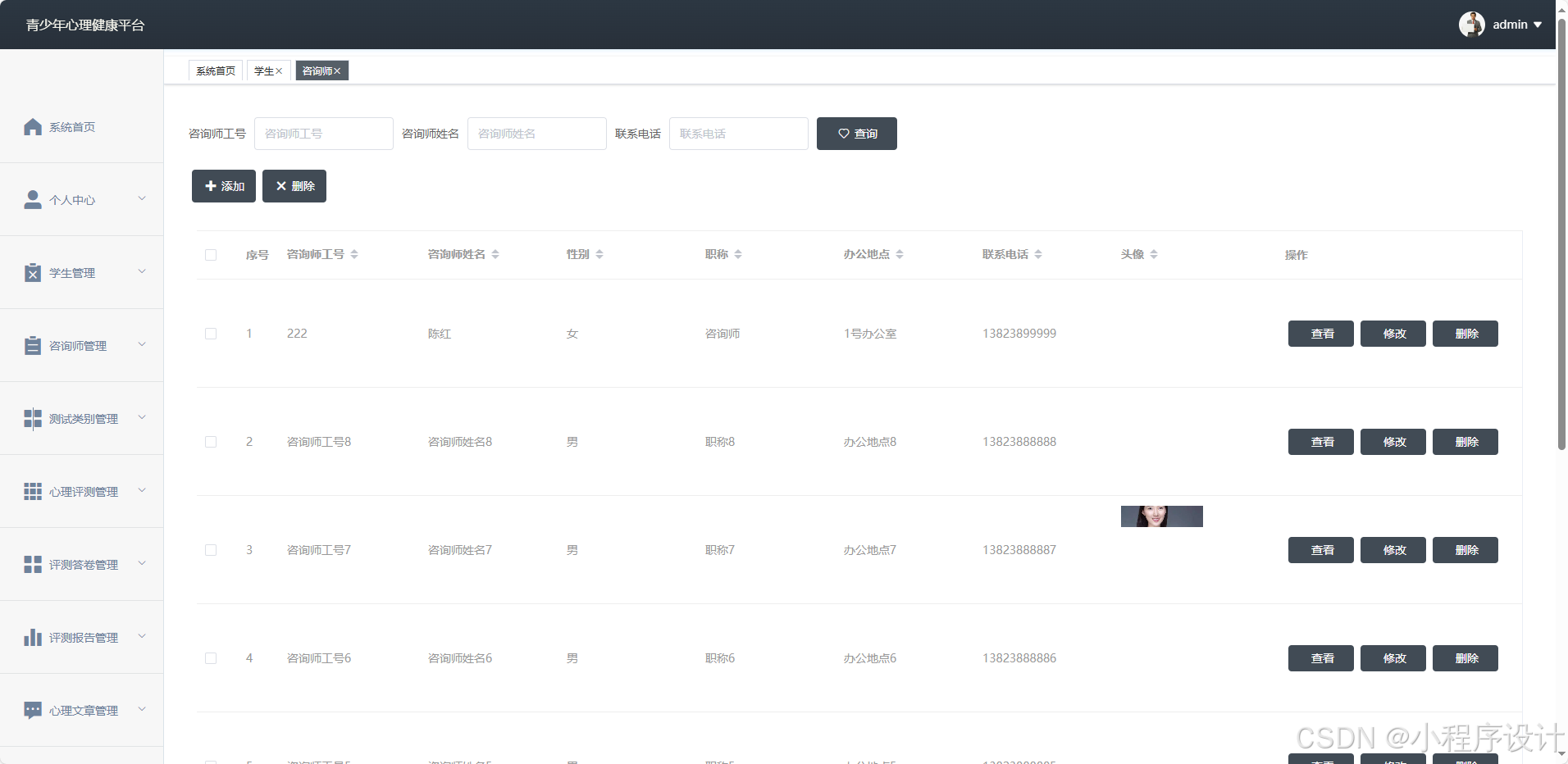Click the 学生管理 clipboard icon
The width and height of the screenshot is (1568, 764).
click(x=33, y=273)
